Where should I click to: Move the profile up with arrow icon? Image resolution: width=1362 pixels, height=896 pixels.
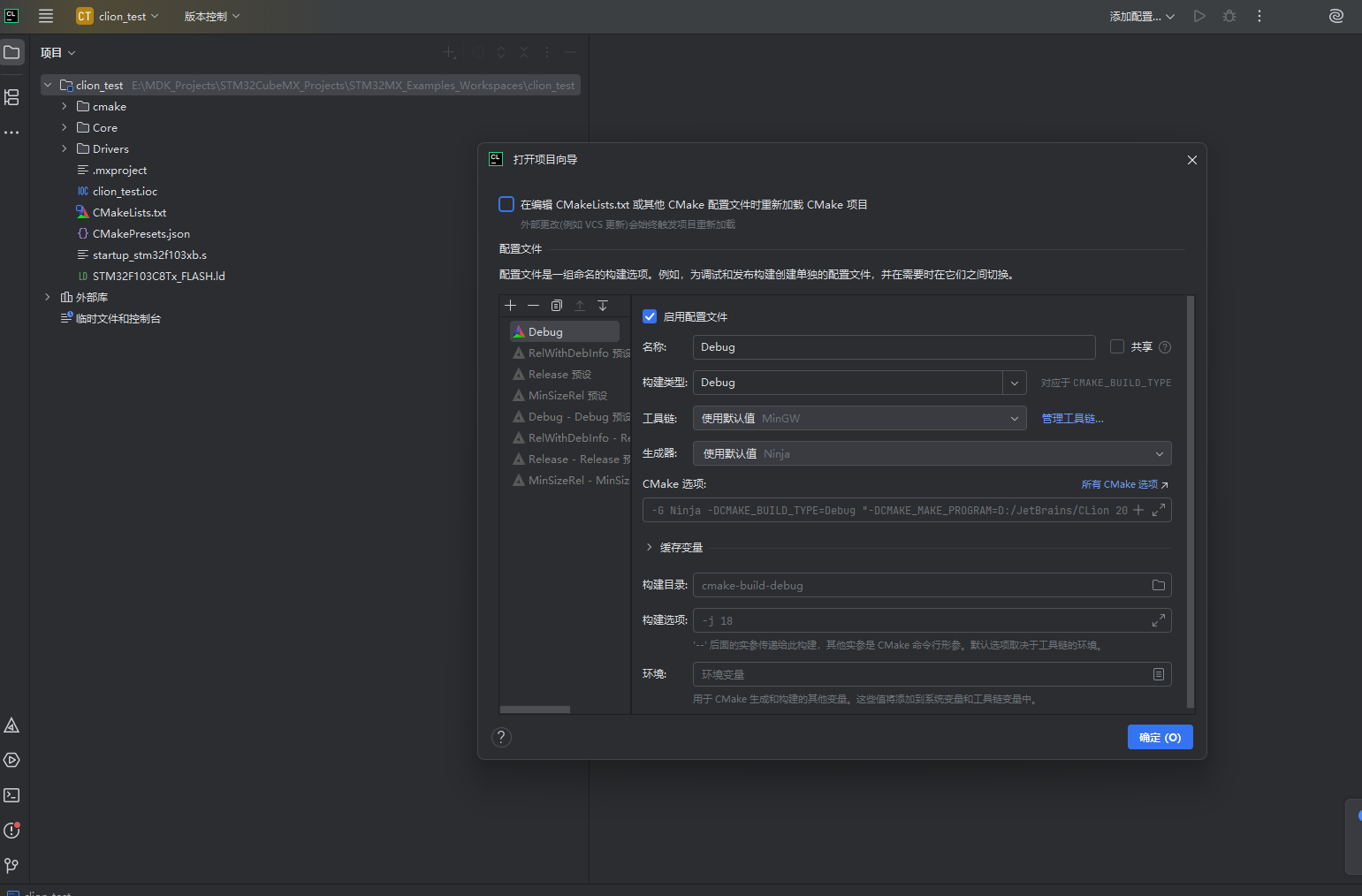pyautogui.click(x=580, y=306)
